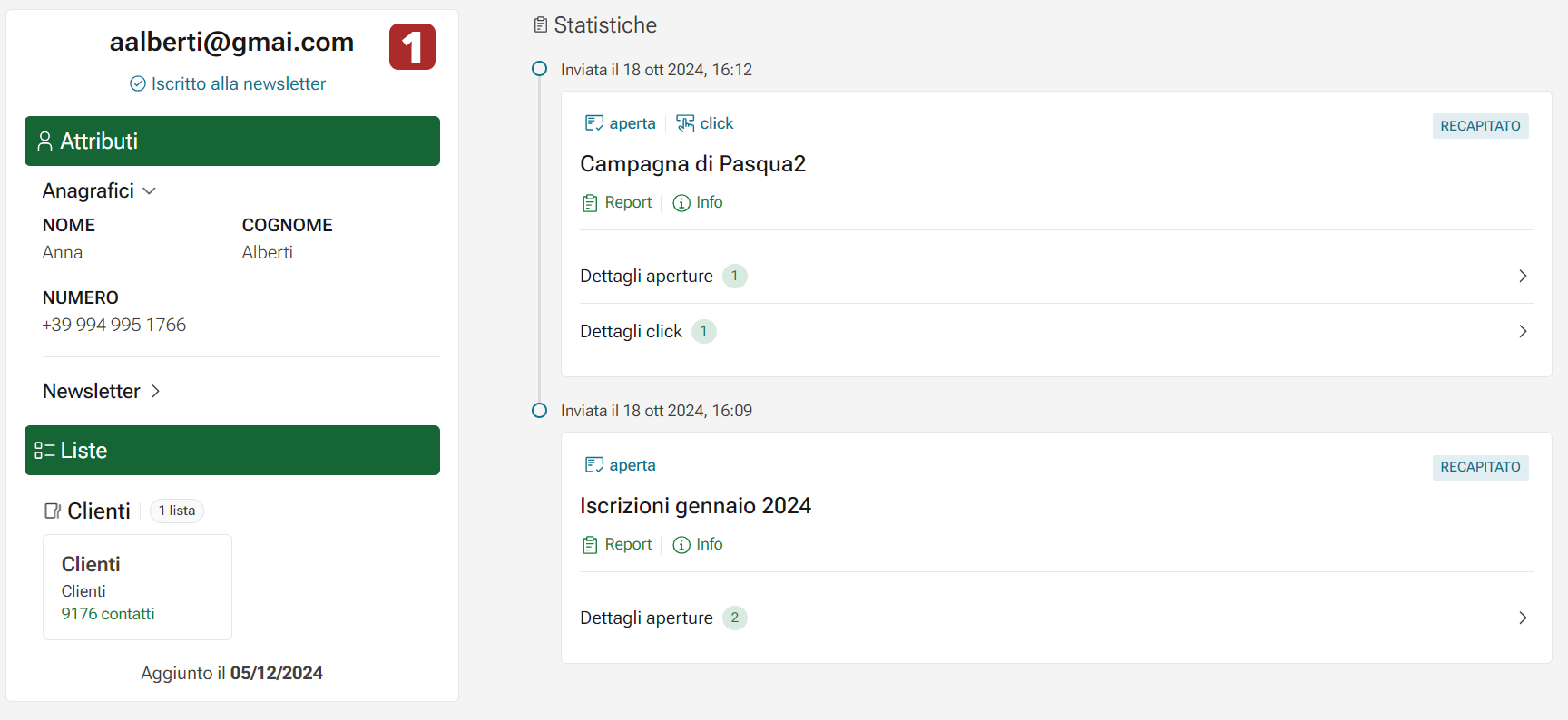Click the 'aperta' icon on Campagna di Pasqua2
Viewport: 1568px width, 720px height.
click(x=594, y=123)
